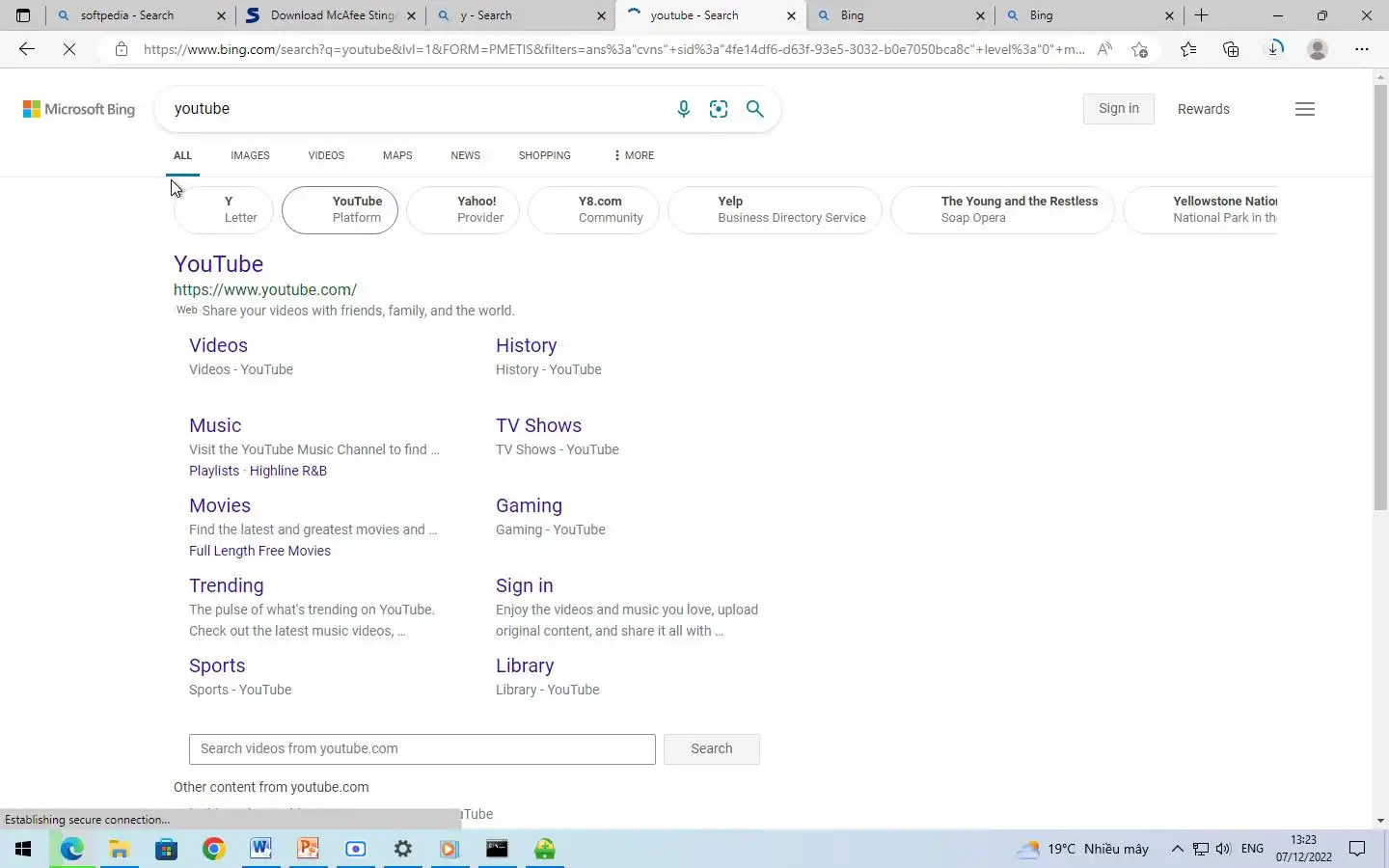The width and height of the screenshot is (1389, 868).
Task: Choose the Yahoo! Provider suggestion chip
Action: pos(463,209)
